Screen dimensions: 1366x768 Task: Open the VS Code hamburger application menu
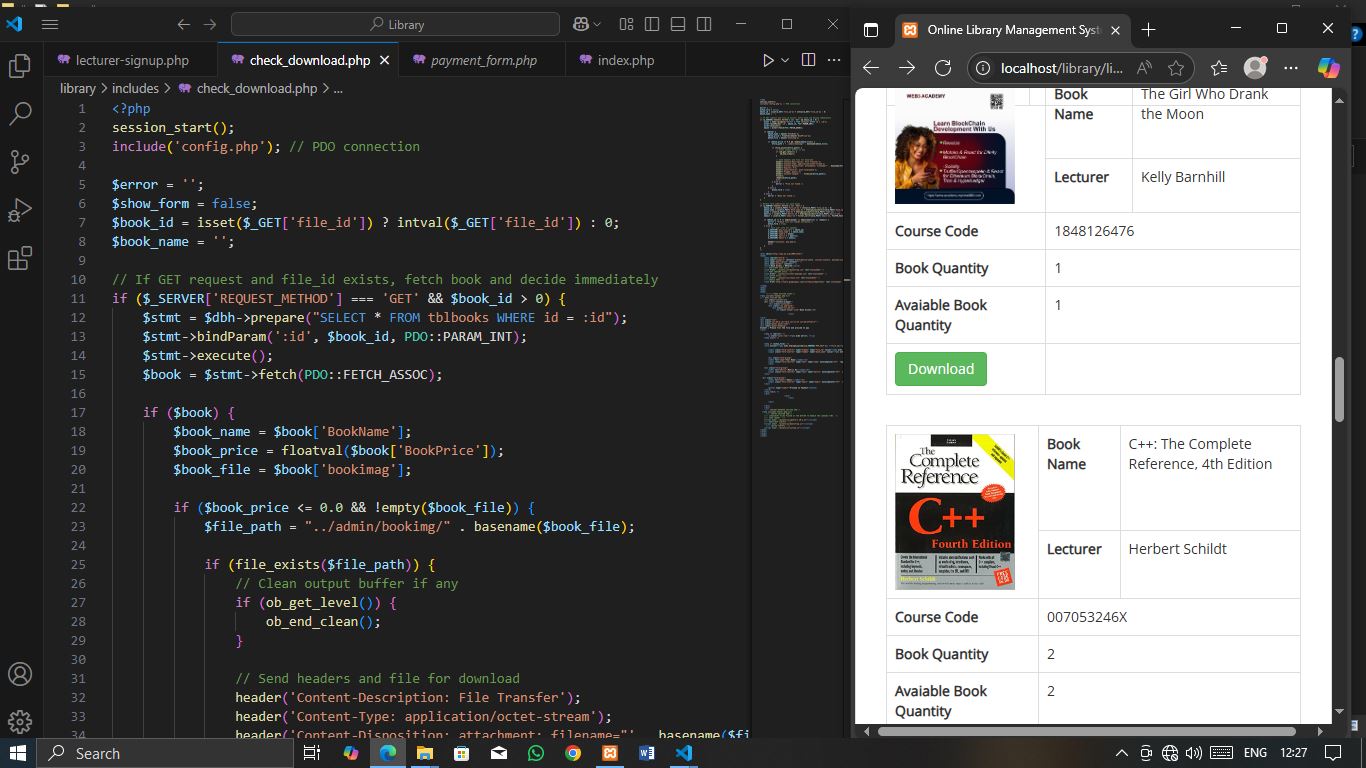(x=50, y=24)
